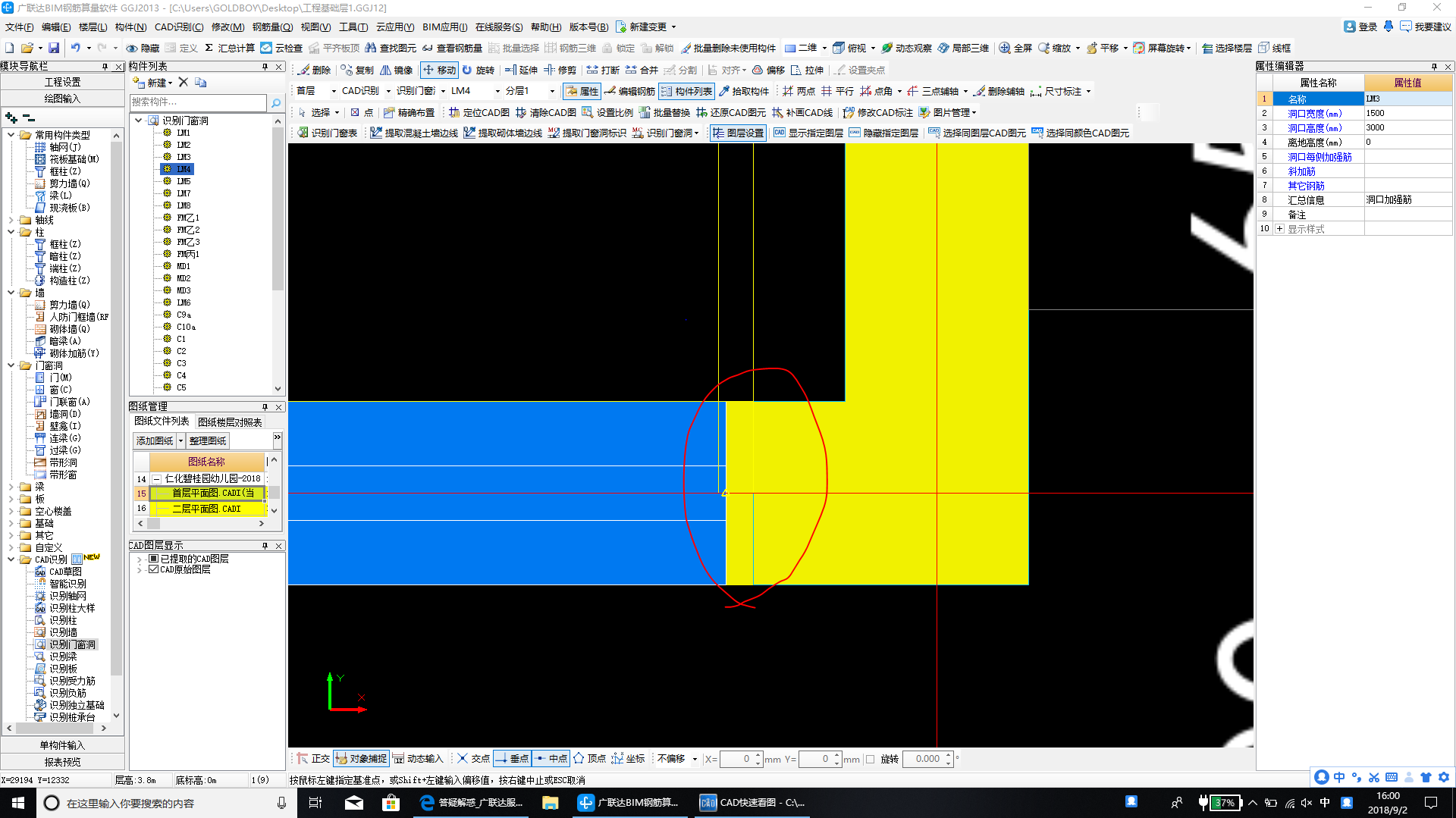
Task: Click the Undo arrow icon
Action: (75, 48)
